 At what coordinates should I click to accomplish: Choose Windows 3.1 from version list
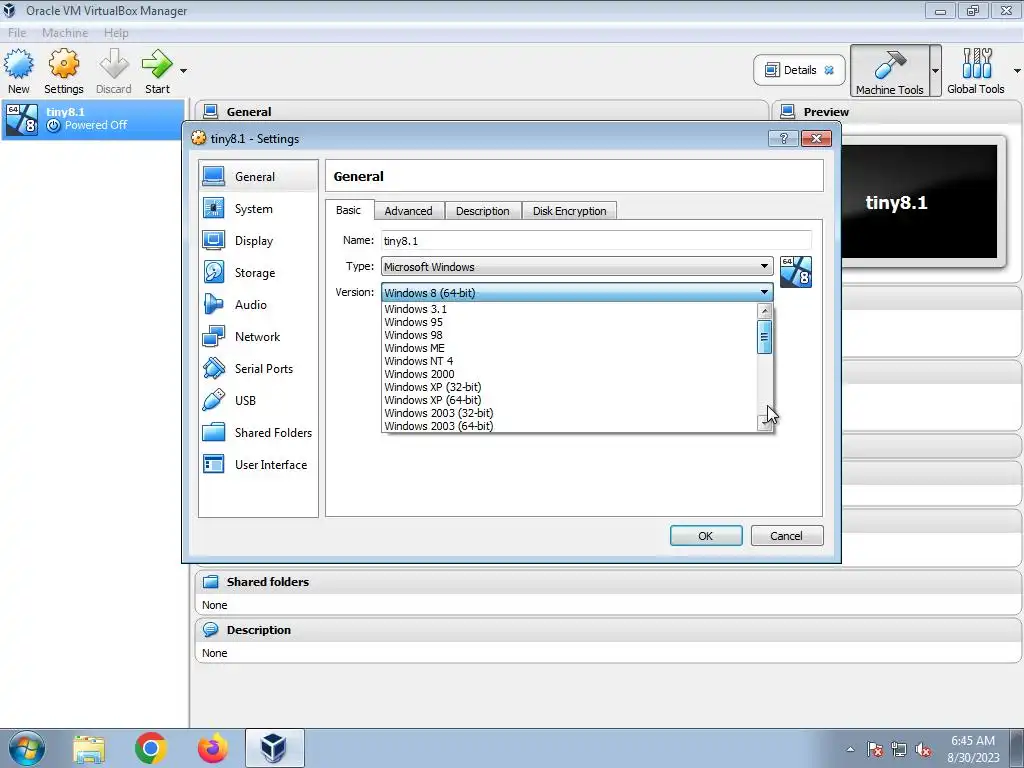click(569, 309)
